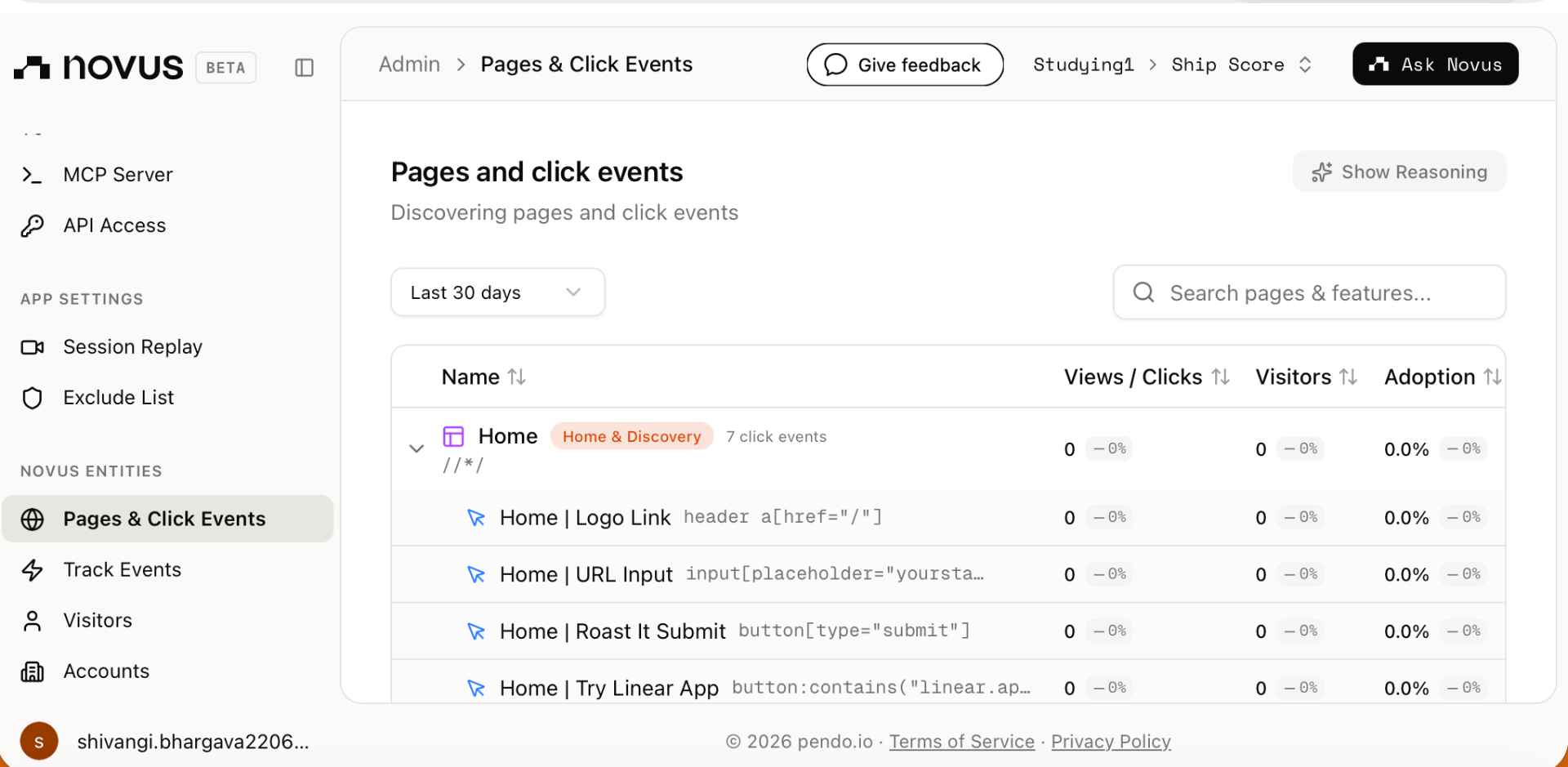Select Pages & Click Events sidebar item

tap(167, 519)
